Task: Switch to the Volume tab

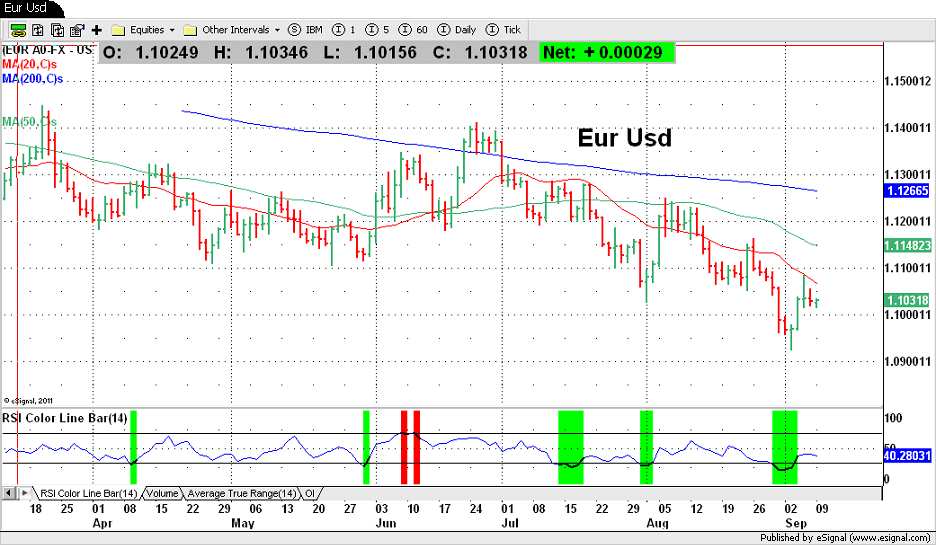Action: click(x=162, y=494)
